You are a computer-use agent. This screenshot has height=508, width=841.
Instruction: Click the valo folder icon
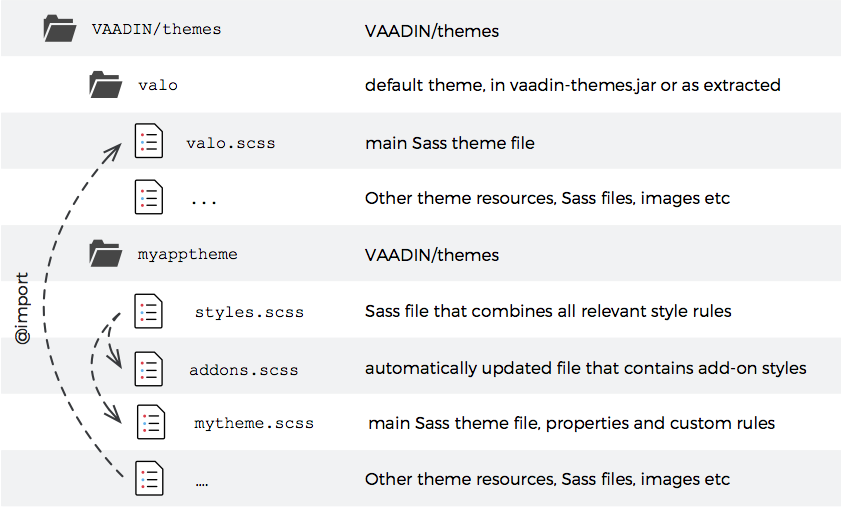[105, 85]
